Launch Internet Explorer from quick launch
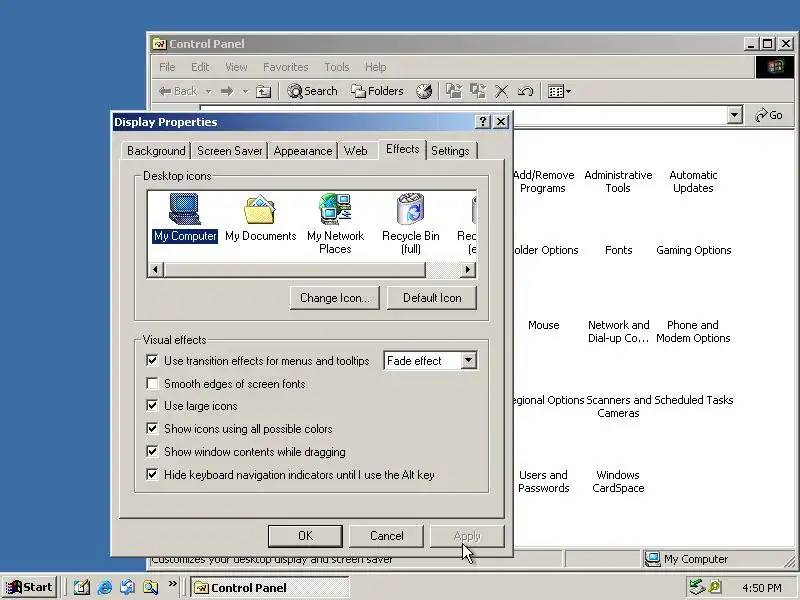 (105, 587)
